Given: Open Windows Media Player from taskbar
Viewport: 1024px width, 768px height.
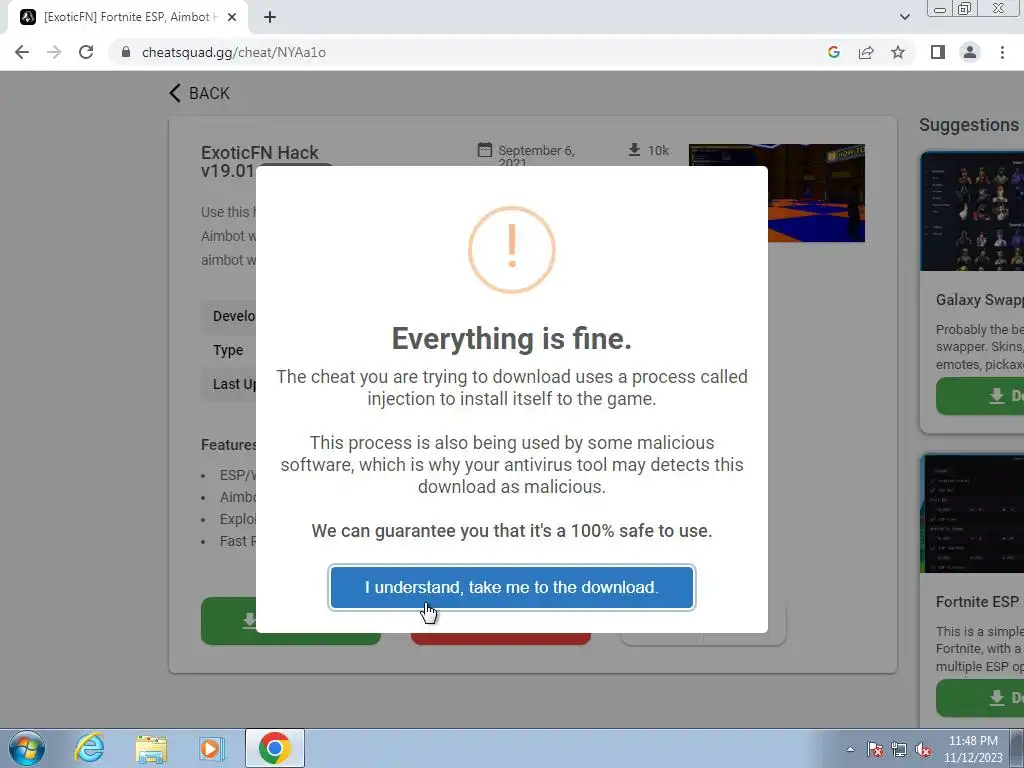Looking at the screenshot, I should tap(211, 748).
